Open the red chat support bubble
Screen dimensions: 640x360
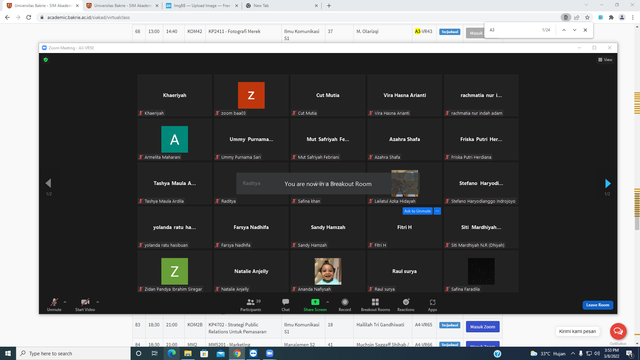[x=618, y=331]
